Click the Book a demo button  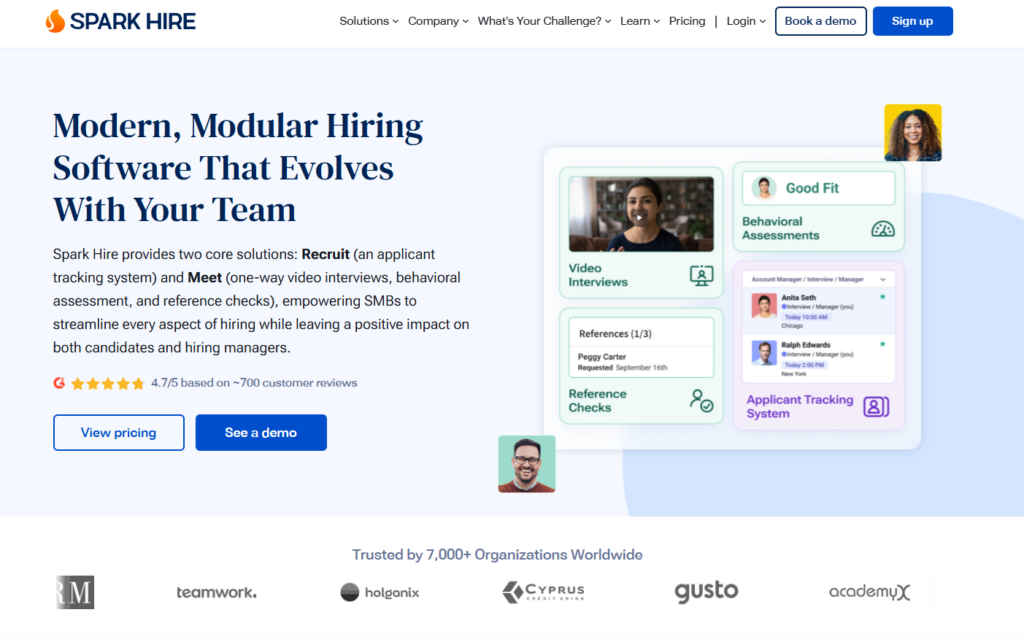[820, 21]
